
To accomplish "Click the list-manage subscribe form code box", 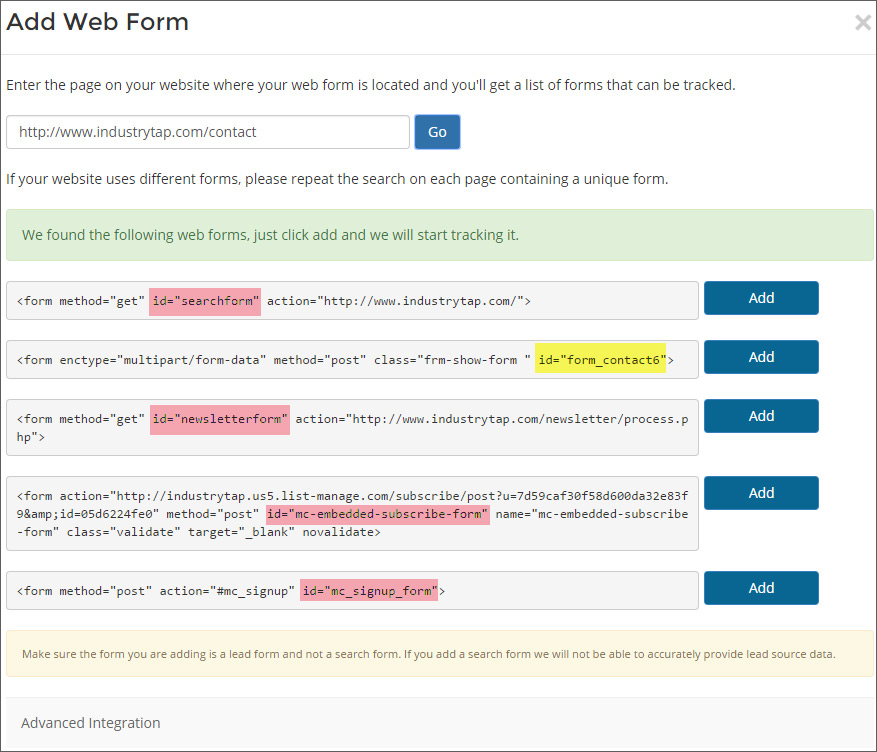I will pyautogui.click(x=352, y=513).
